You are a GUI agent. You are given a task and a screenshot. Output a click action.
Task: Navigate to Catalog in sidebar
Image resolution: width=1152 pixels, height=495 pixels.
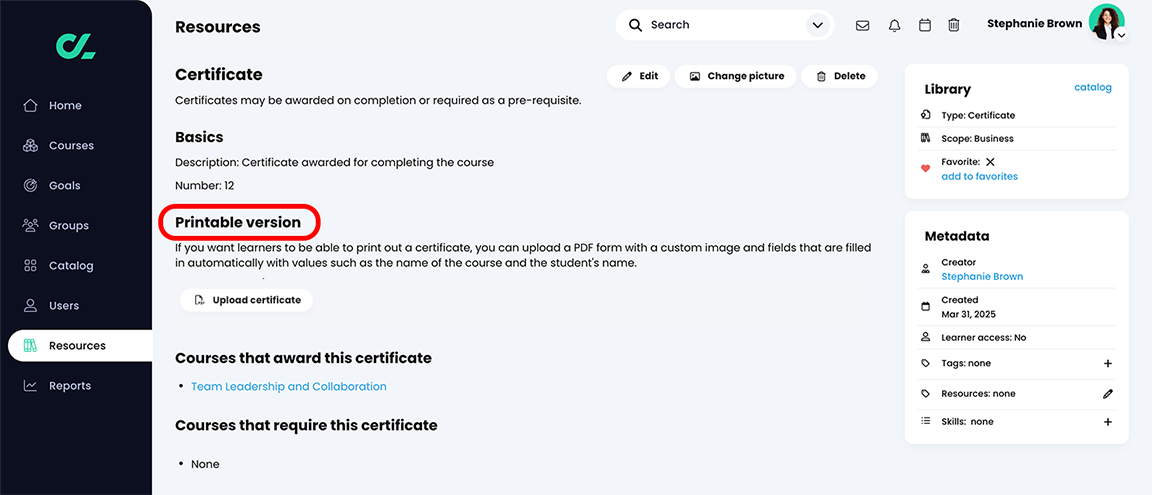click(71, 266)
